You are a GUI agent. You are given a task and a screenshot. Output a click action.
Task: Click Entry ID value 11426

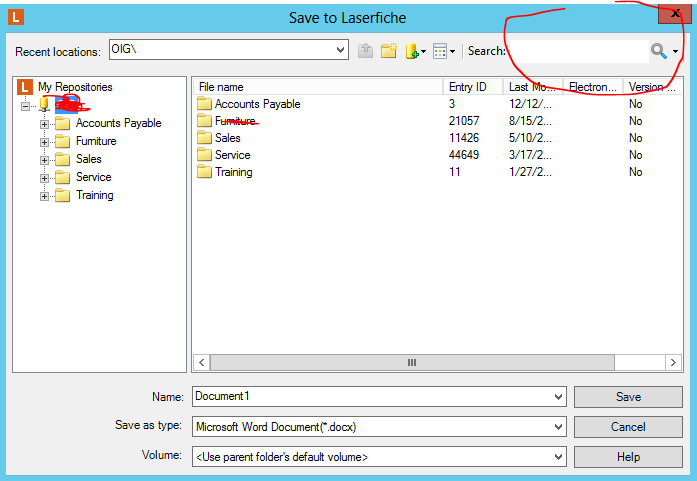(464, 138)
